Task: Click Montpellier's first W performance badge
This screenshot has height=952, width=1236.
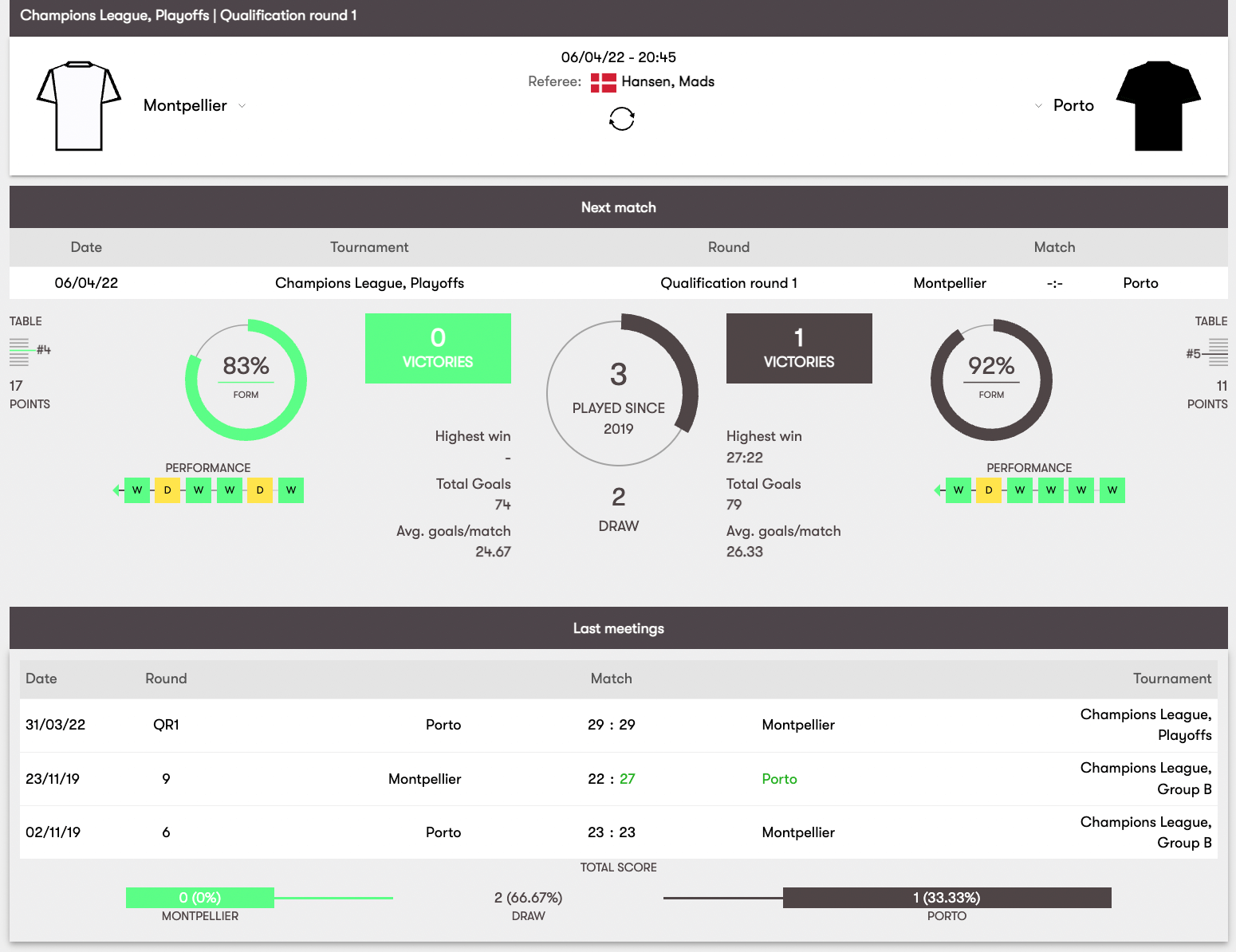Action: click(x=137, y=490)
